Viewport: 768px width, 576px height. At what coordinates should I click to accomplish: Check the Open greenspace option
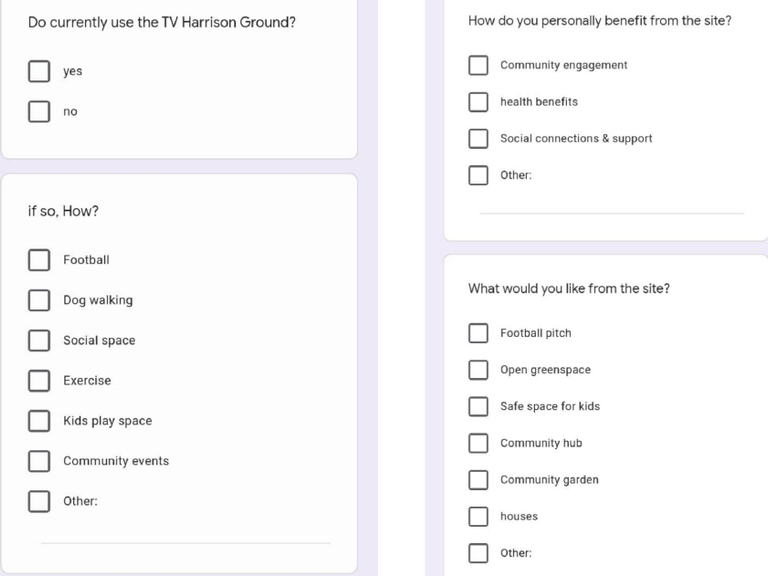click(x=478, y=370)
